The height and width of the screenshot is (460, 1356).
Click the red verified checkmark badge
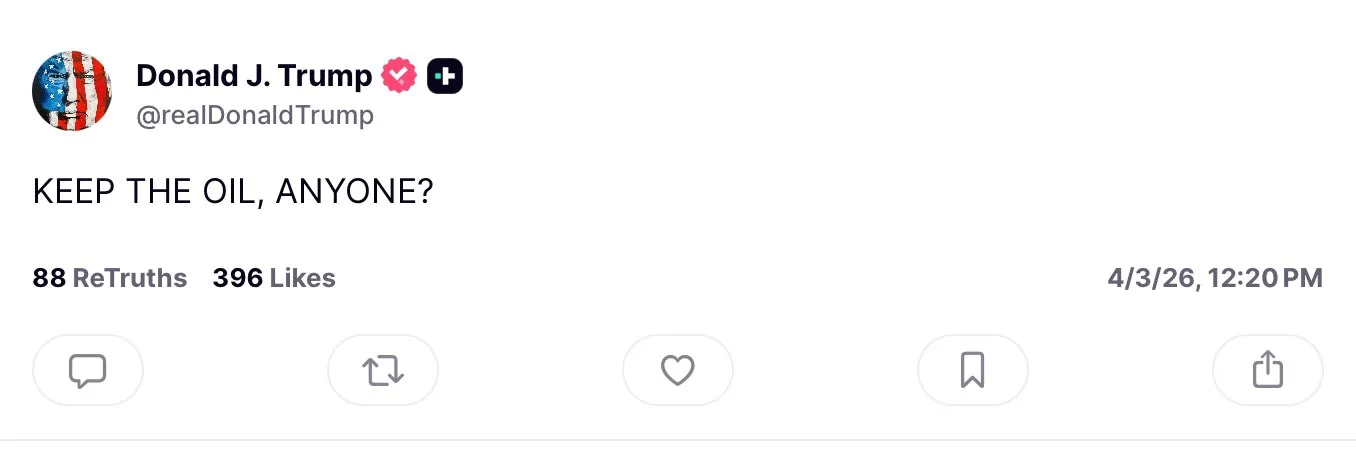point(400,76)
